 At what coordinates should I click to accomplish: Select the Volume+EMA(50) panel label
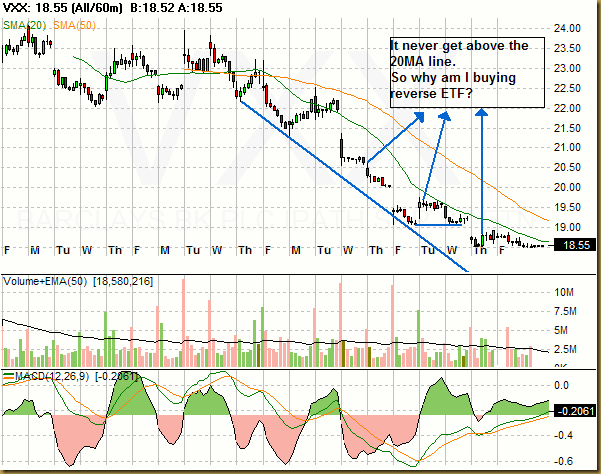46,282
